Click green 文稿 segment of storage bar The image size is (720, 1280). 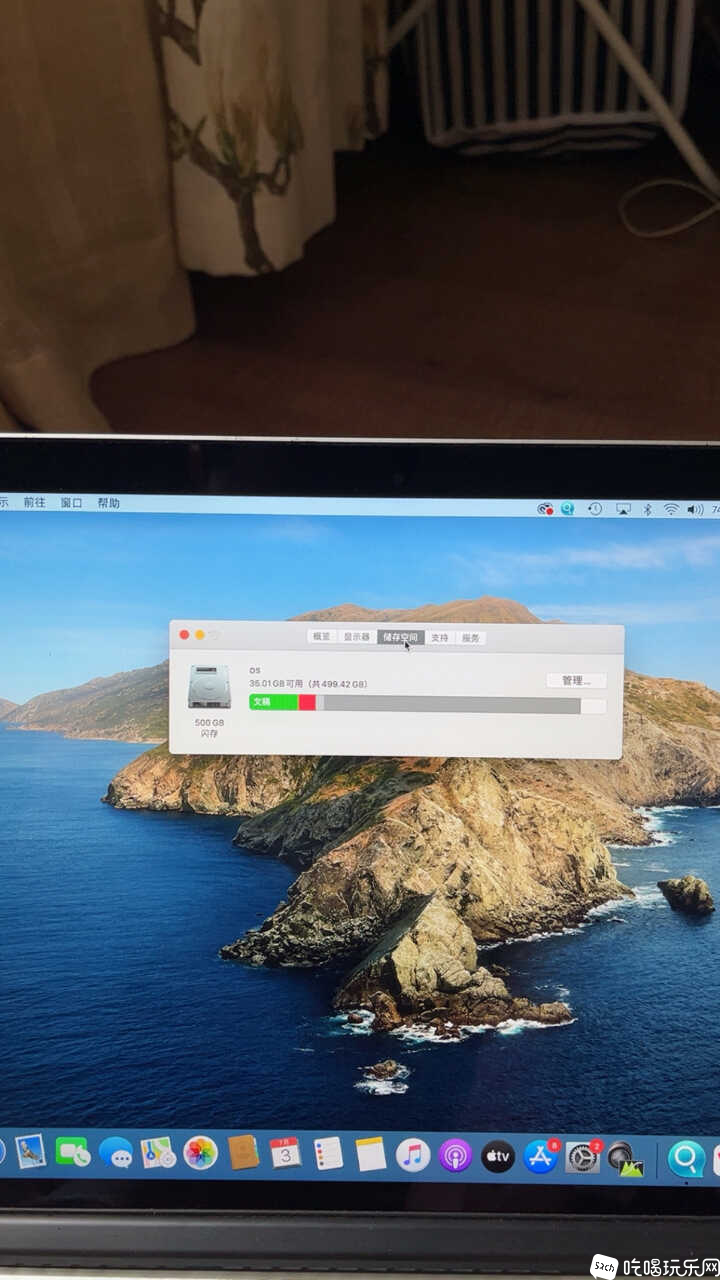[x=273, y=703]
